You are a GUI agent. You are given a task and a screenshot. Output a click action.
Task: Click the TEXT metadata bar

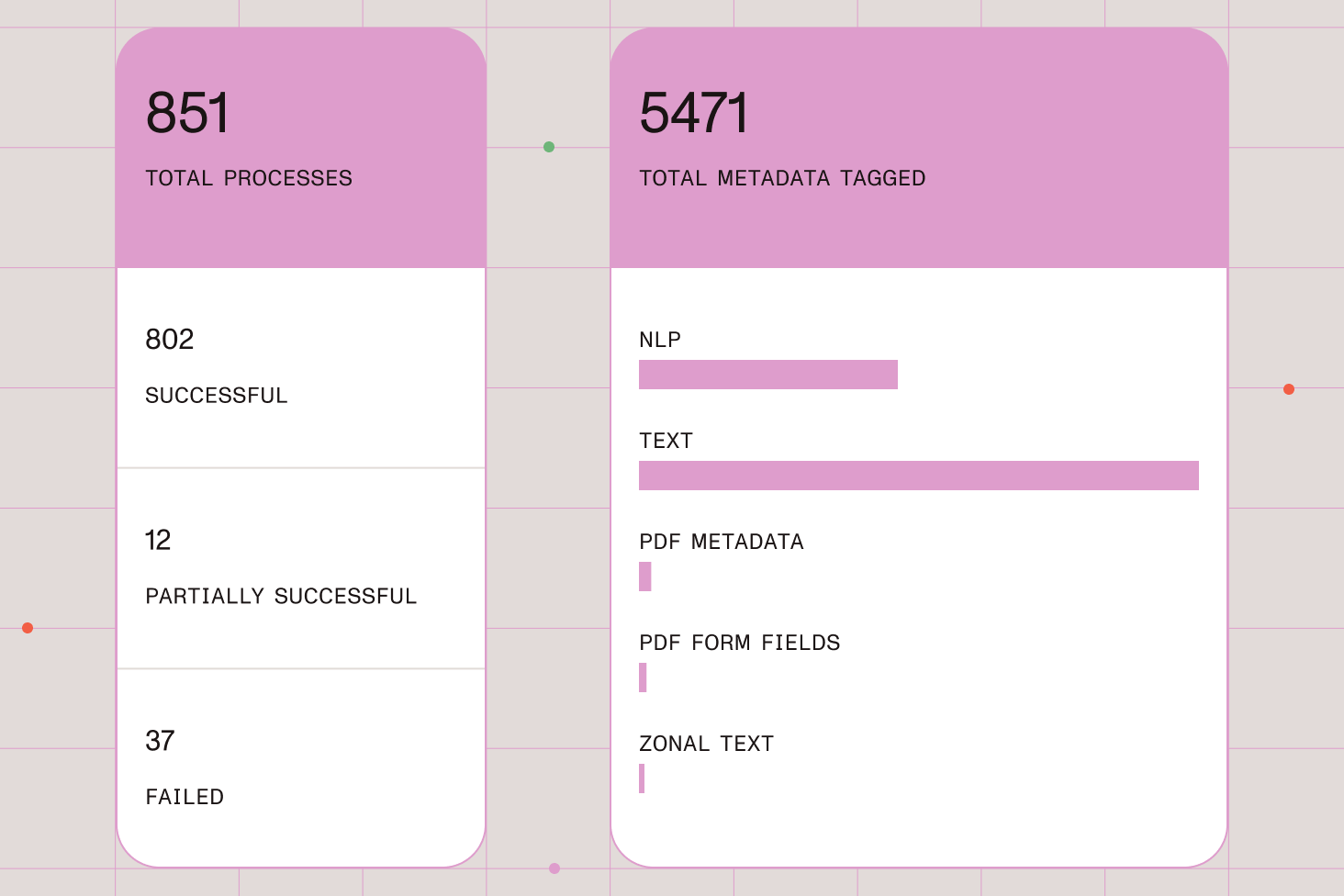point(918,476)
